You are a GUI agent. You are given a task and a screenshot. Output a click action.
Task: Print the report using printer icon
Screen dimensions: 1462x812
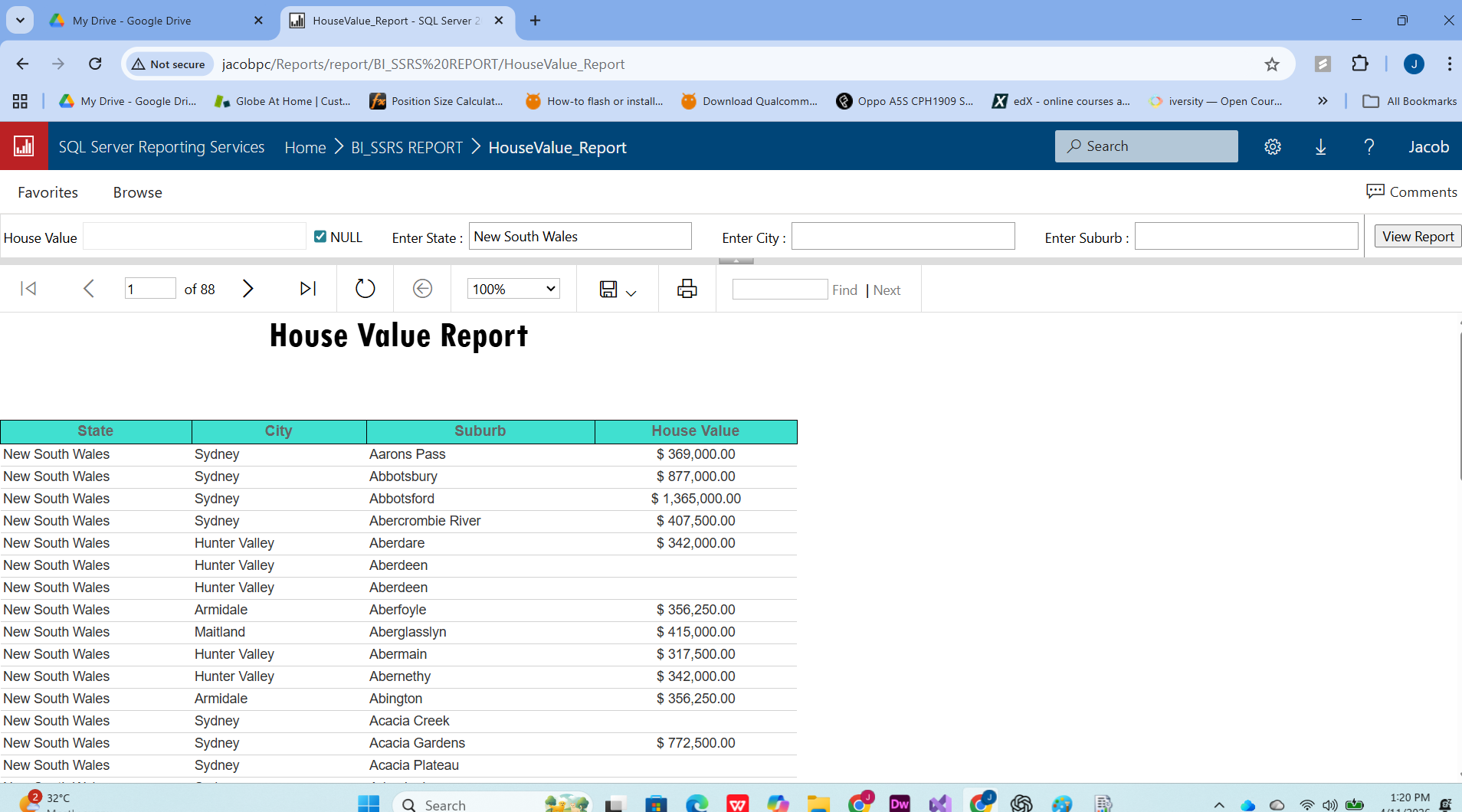(687, 289)
